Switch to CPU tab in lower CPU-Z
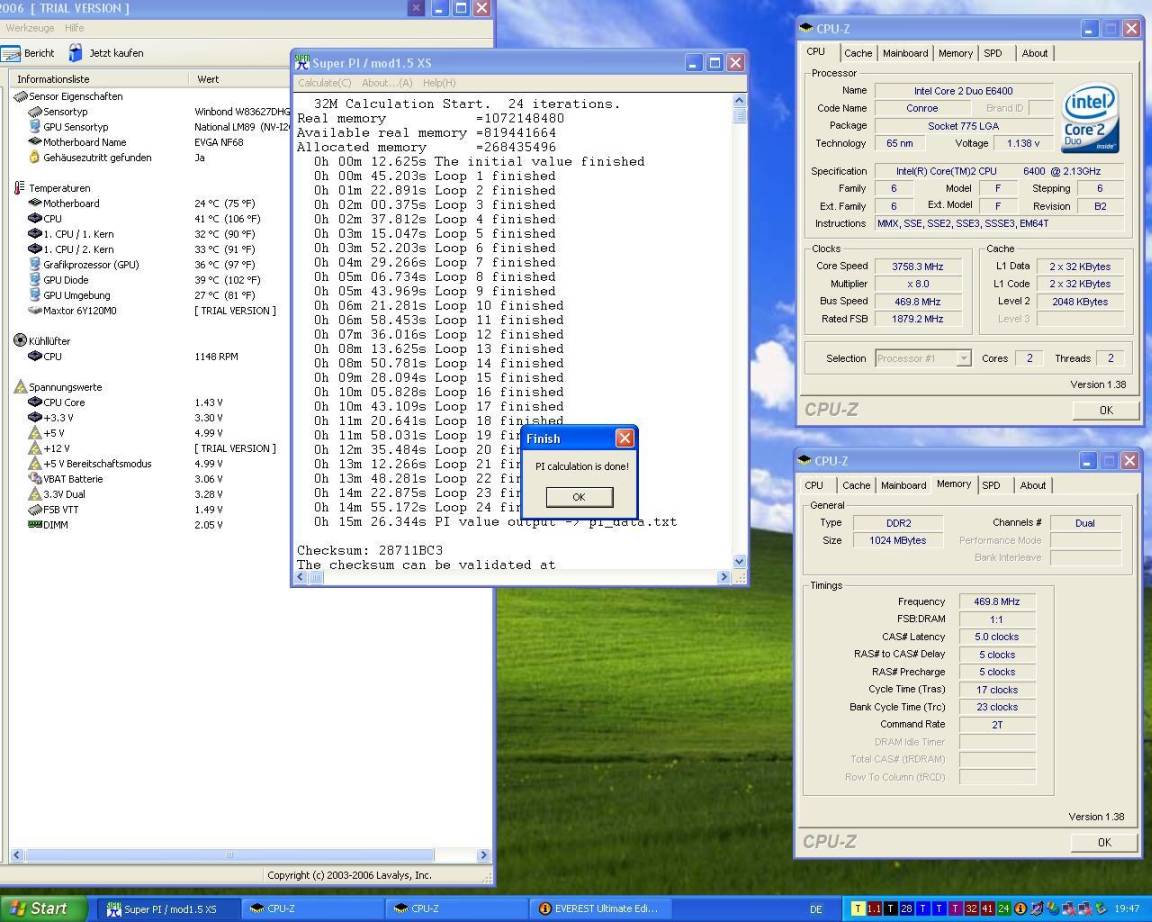1152x922 pixels. click(814, 485)
